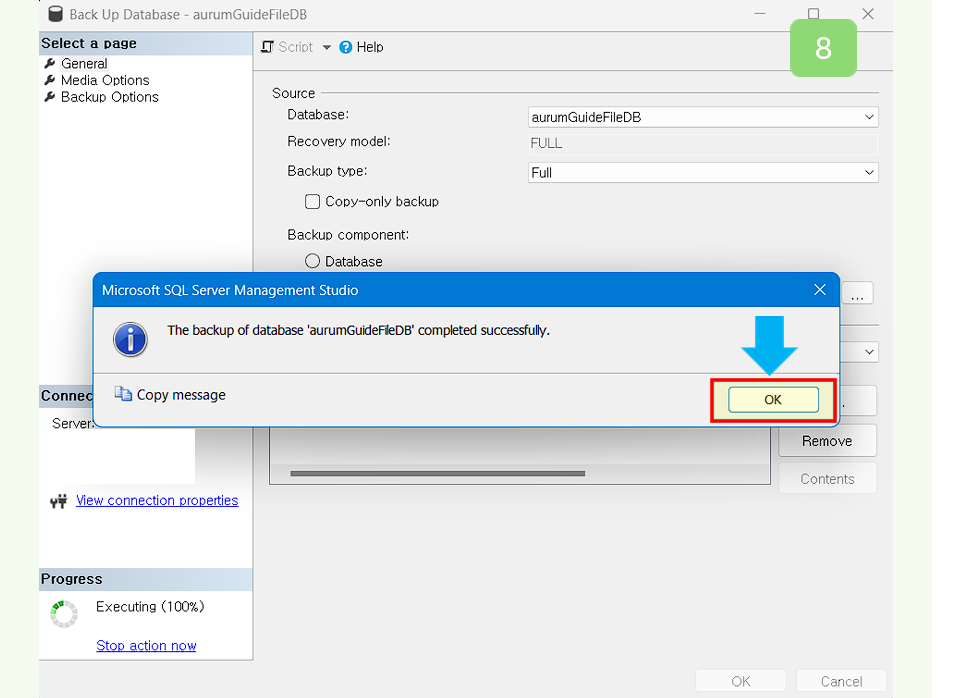Click the database icon in title bar
Screen dimensions: 978x698
[x=56, y=14]
